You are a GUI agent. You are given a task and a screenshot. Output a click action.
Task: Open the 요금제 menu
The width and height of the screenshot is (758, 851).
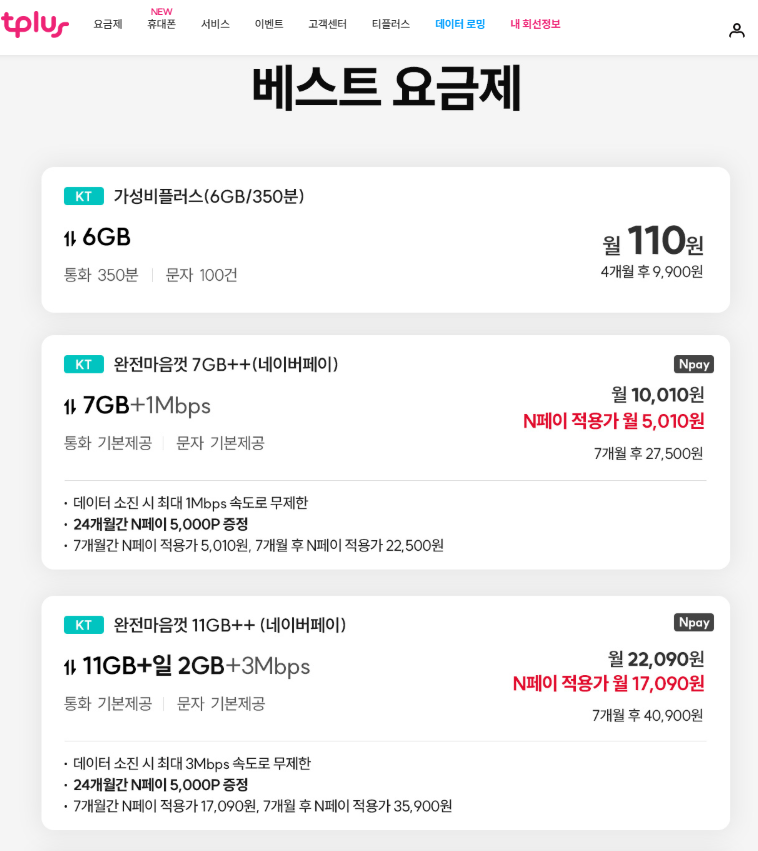[x=108, y=24]
